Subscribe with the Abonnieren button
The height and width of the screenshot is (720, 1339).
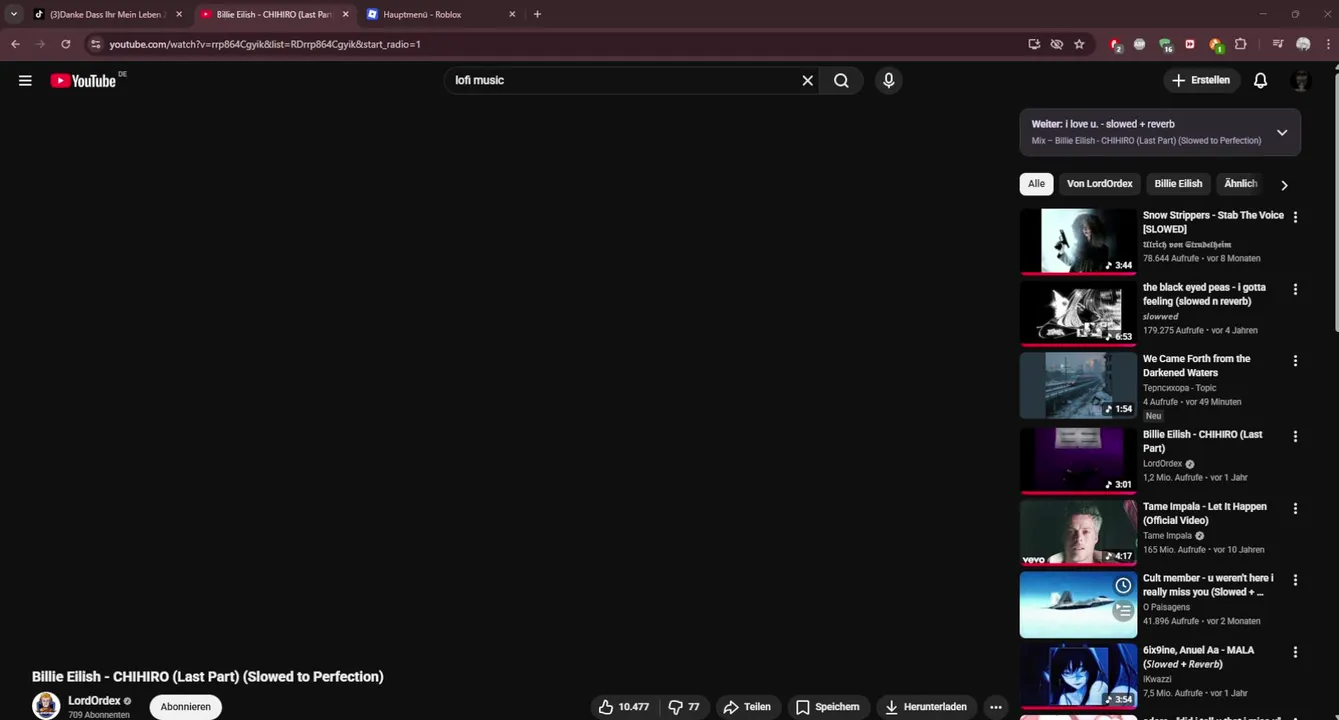point(185,707)
